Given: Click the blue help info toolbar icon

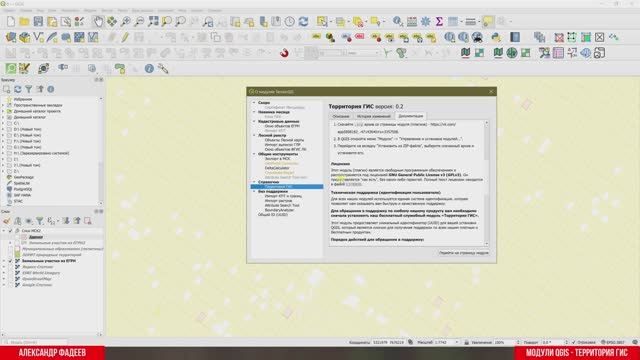Looking at the screenshot, I should tap(149, 69).
